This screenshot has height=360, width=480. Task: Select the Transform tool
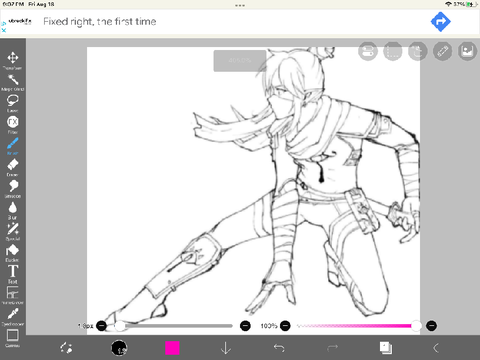13,60
